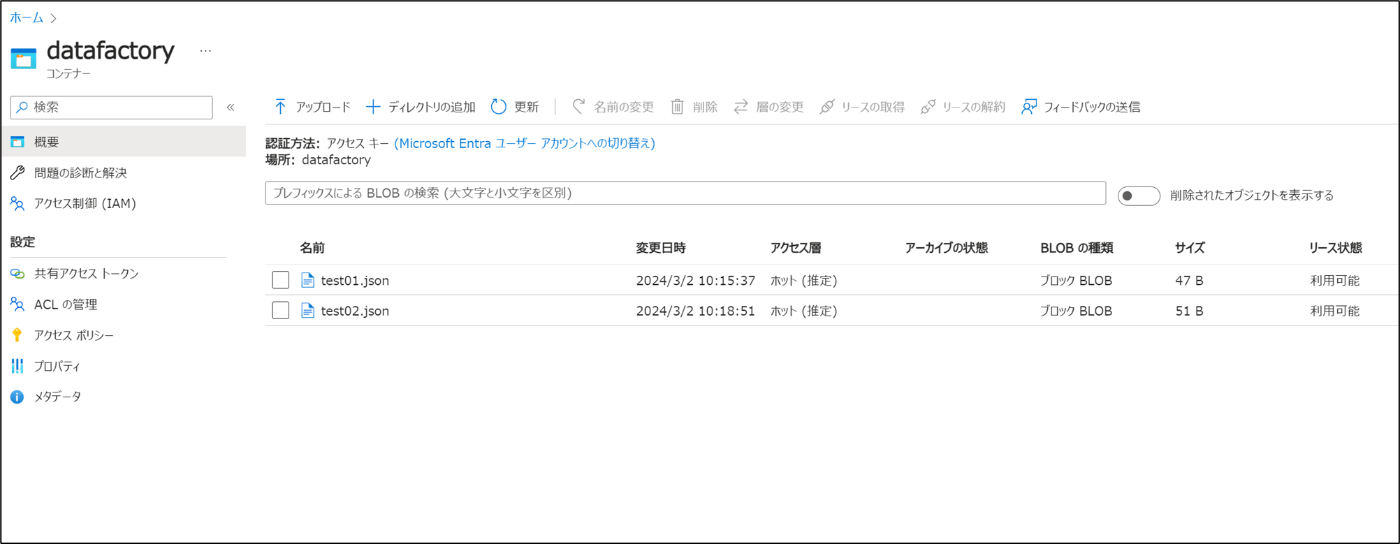
Task: Click the file icon of test01.json
Action: pos(308,280)
